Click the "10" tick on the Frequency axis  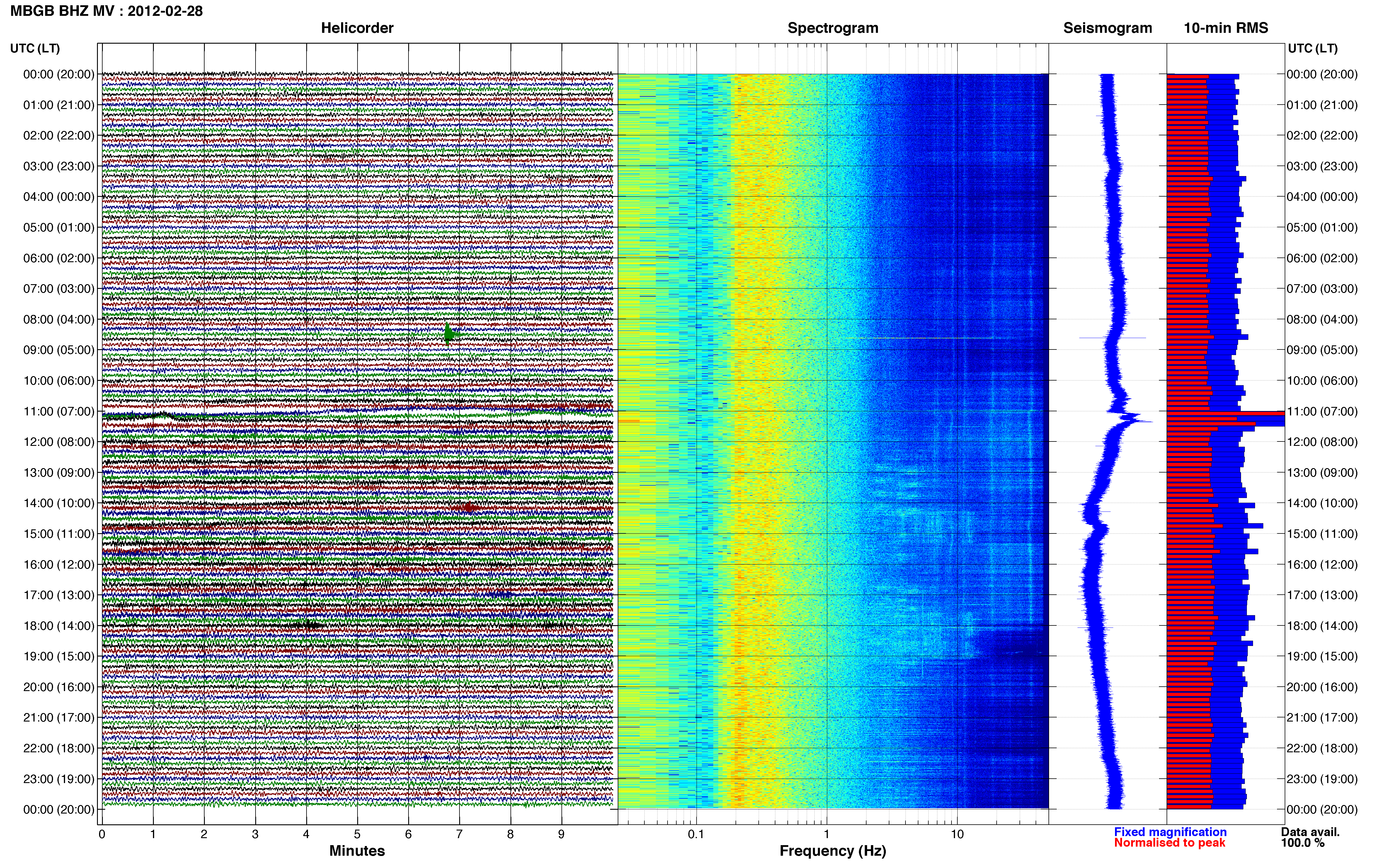[x=957, y=834]
